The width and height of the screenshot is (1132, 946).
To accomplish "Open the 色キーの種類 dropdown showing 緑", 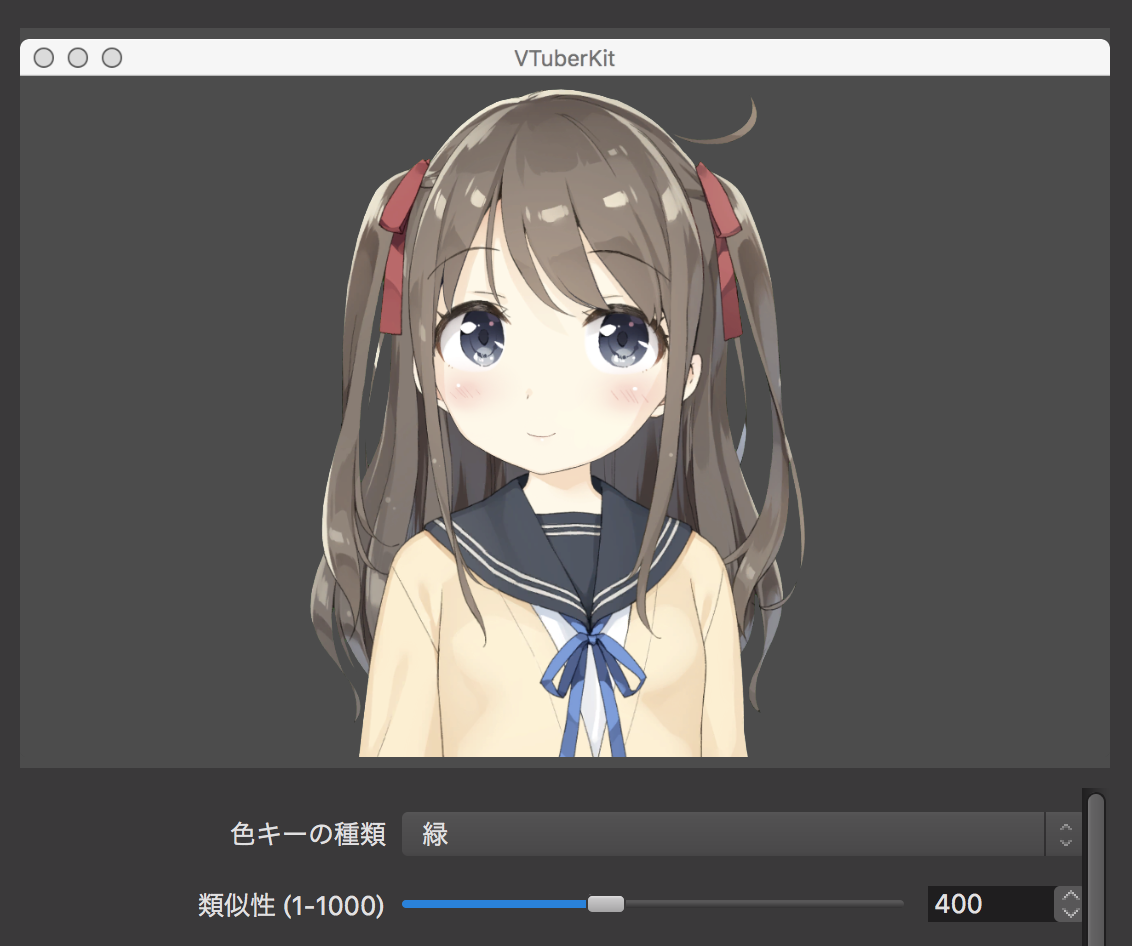I will tap(741, 834).
